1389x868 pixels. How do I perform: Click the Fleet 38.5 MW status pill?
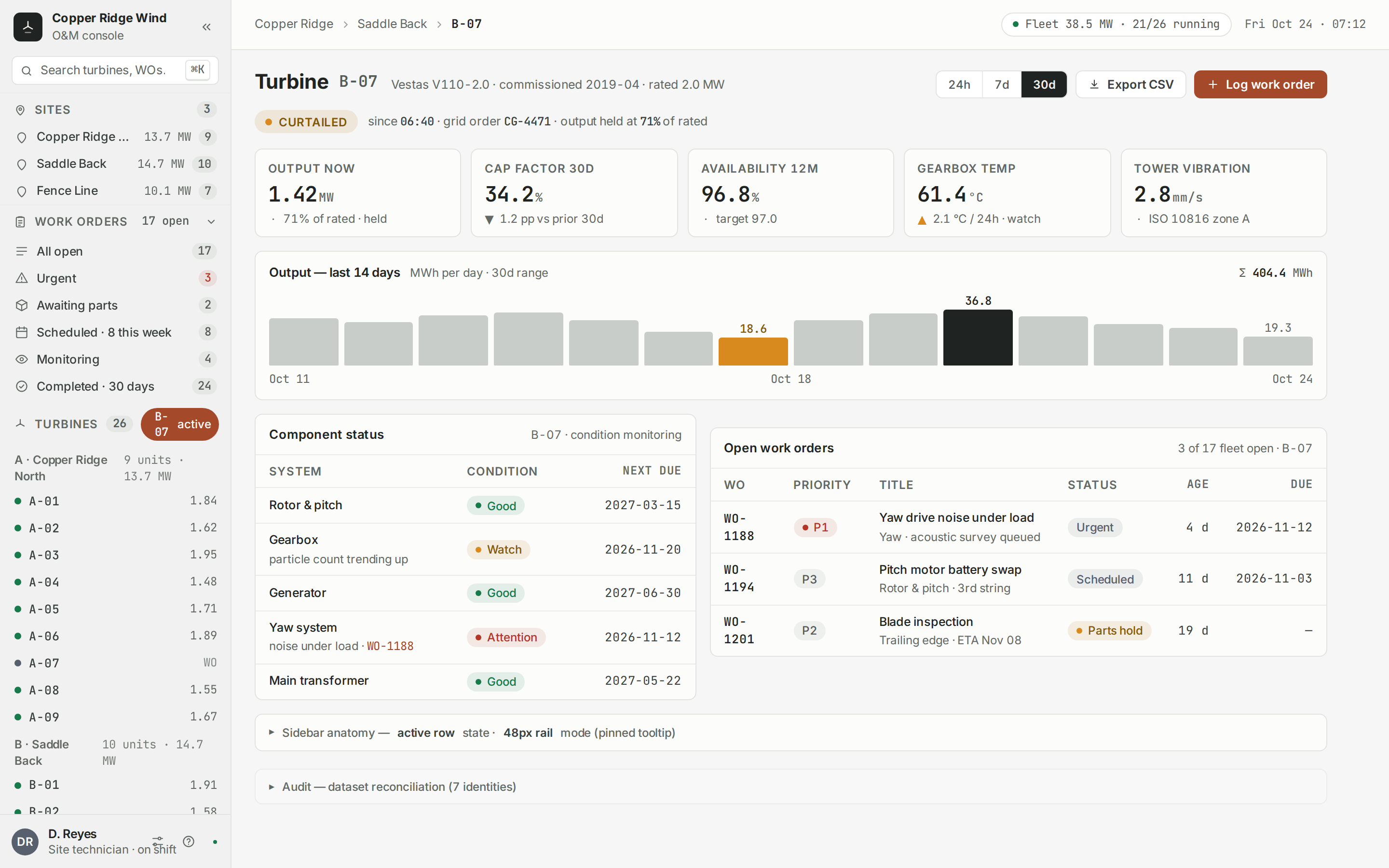click(1117, 24)
